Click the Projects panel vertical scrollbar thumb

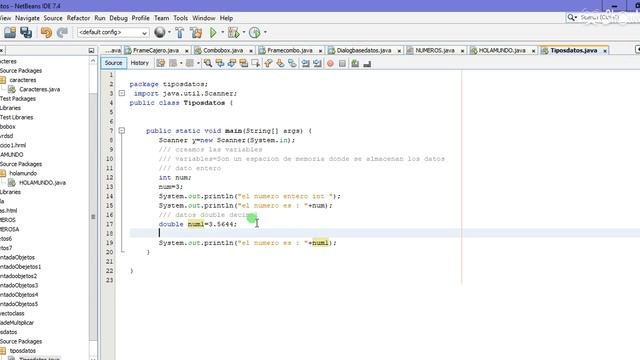coord(93,217)
